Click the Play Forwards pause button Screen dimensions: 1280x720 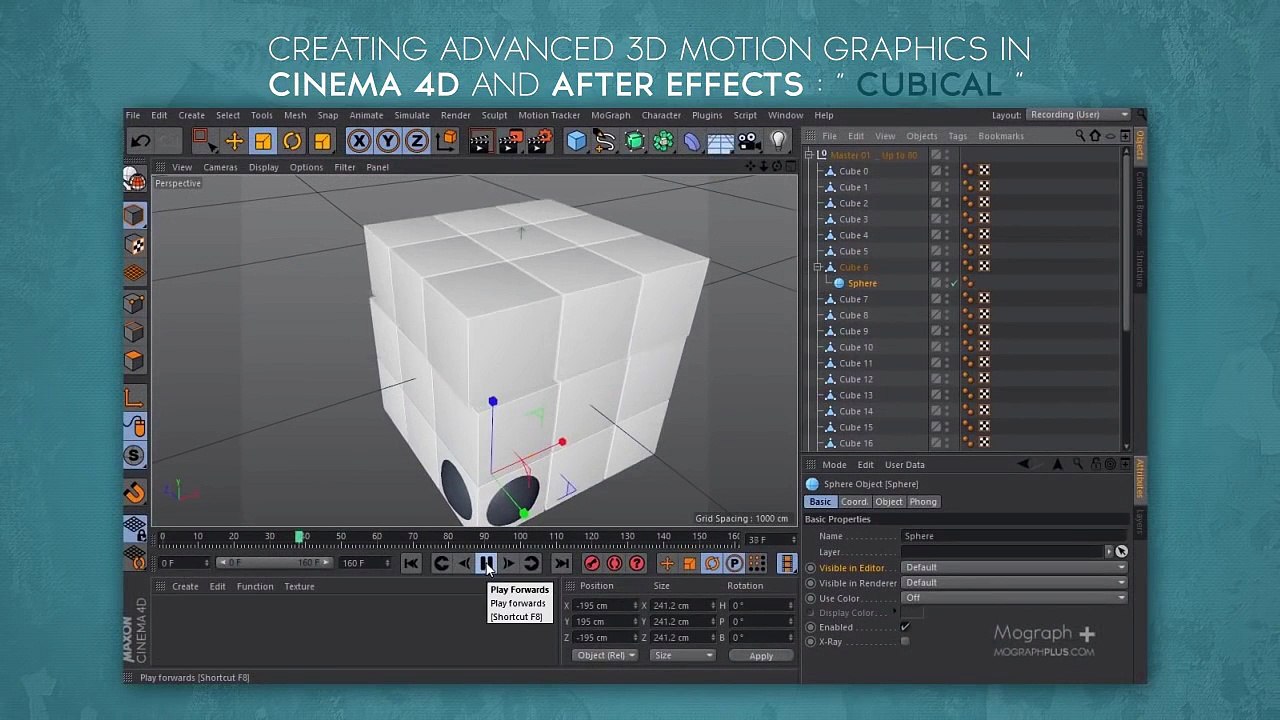[486, 564]
